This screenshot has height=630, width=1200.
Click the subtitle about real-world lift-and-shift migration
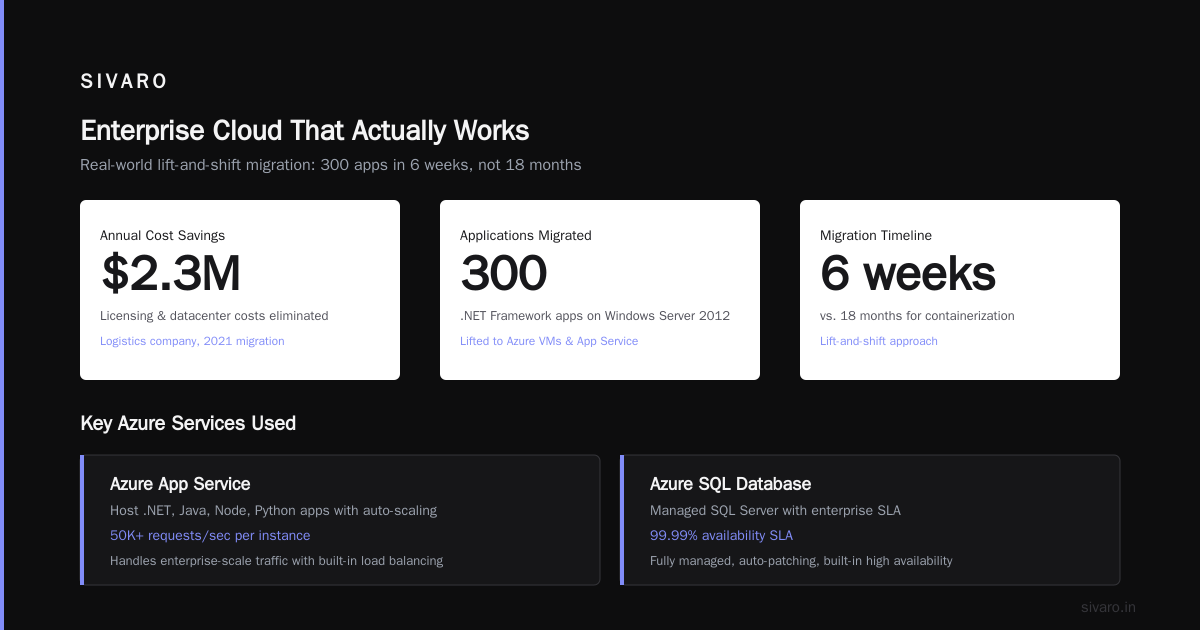(330, 164)
